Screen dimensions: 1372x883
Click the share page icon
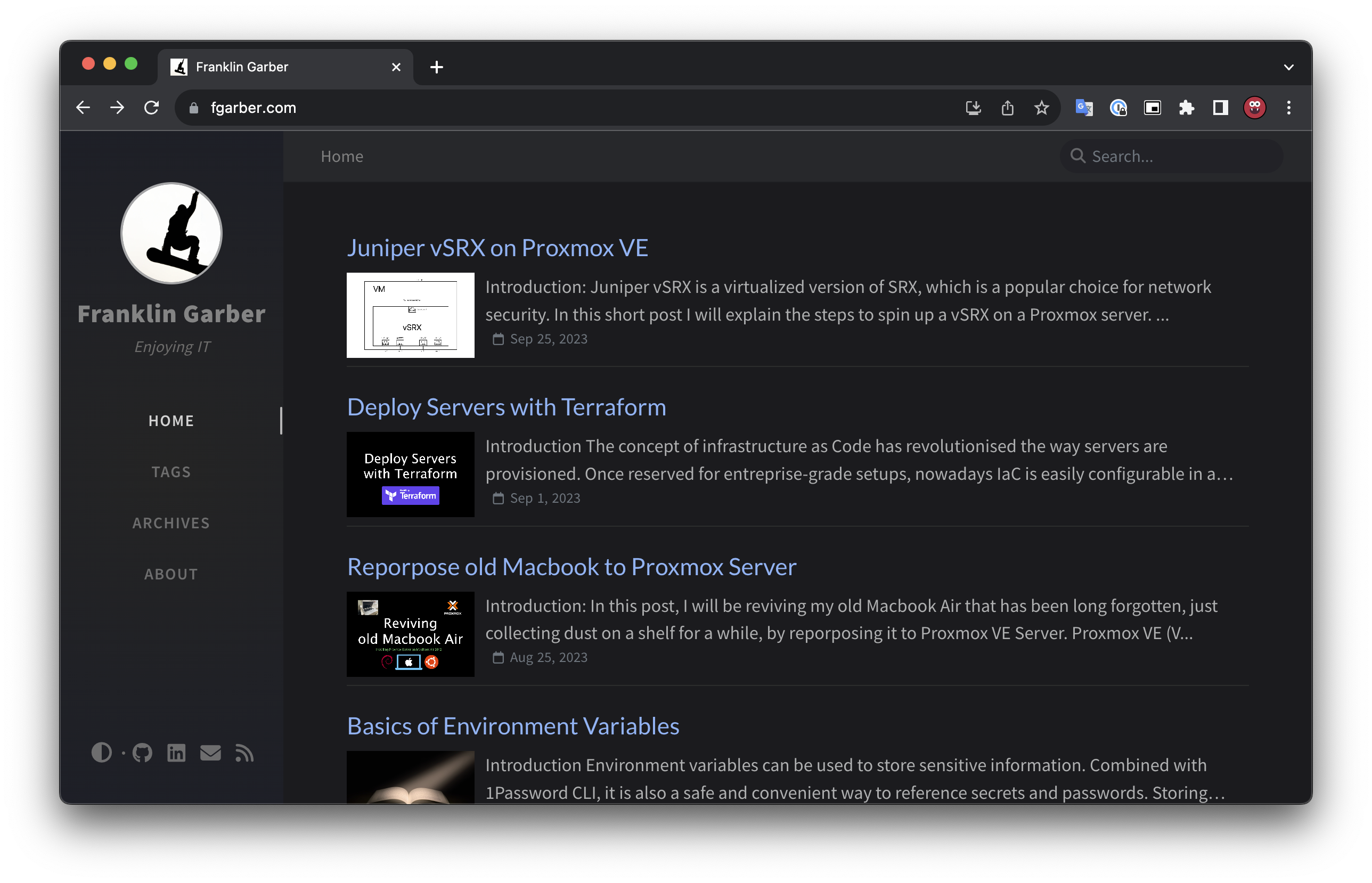tap(1007, 108)
